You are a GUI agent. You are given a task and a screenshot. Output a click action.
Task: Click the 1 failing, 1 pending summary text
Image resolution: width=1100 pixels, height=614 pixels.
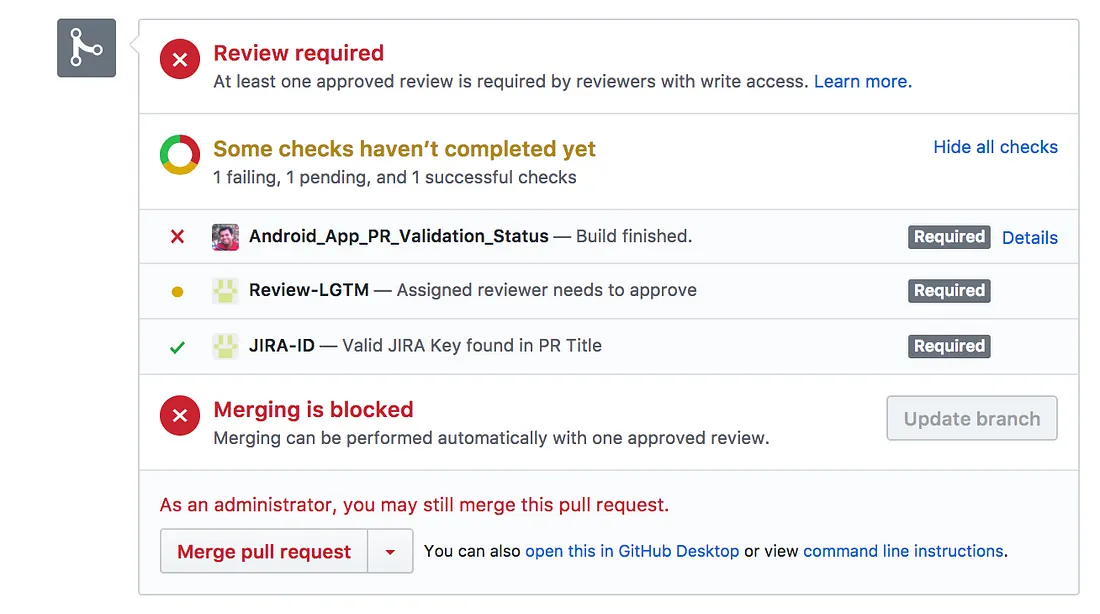394,178
